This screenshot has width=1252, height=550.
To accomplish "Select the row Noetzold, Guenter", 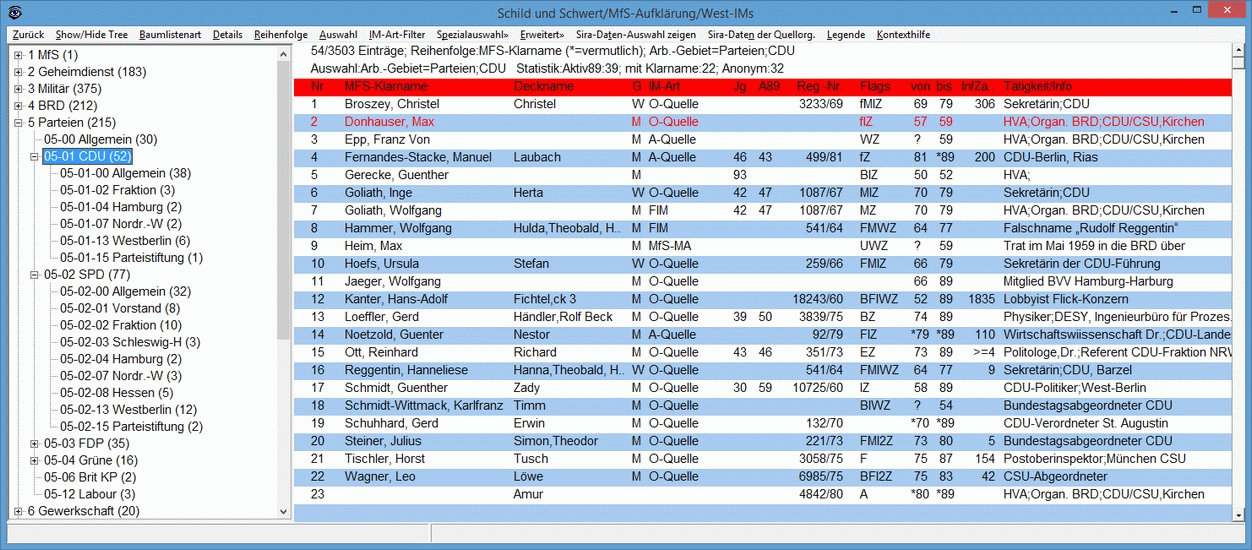I will [x=763, y=335].
